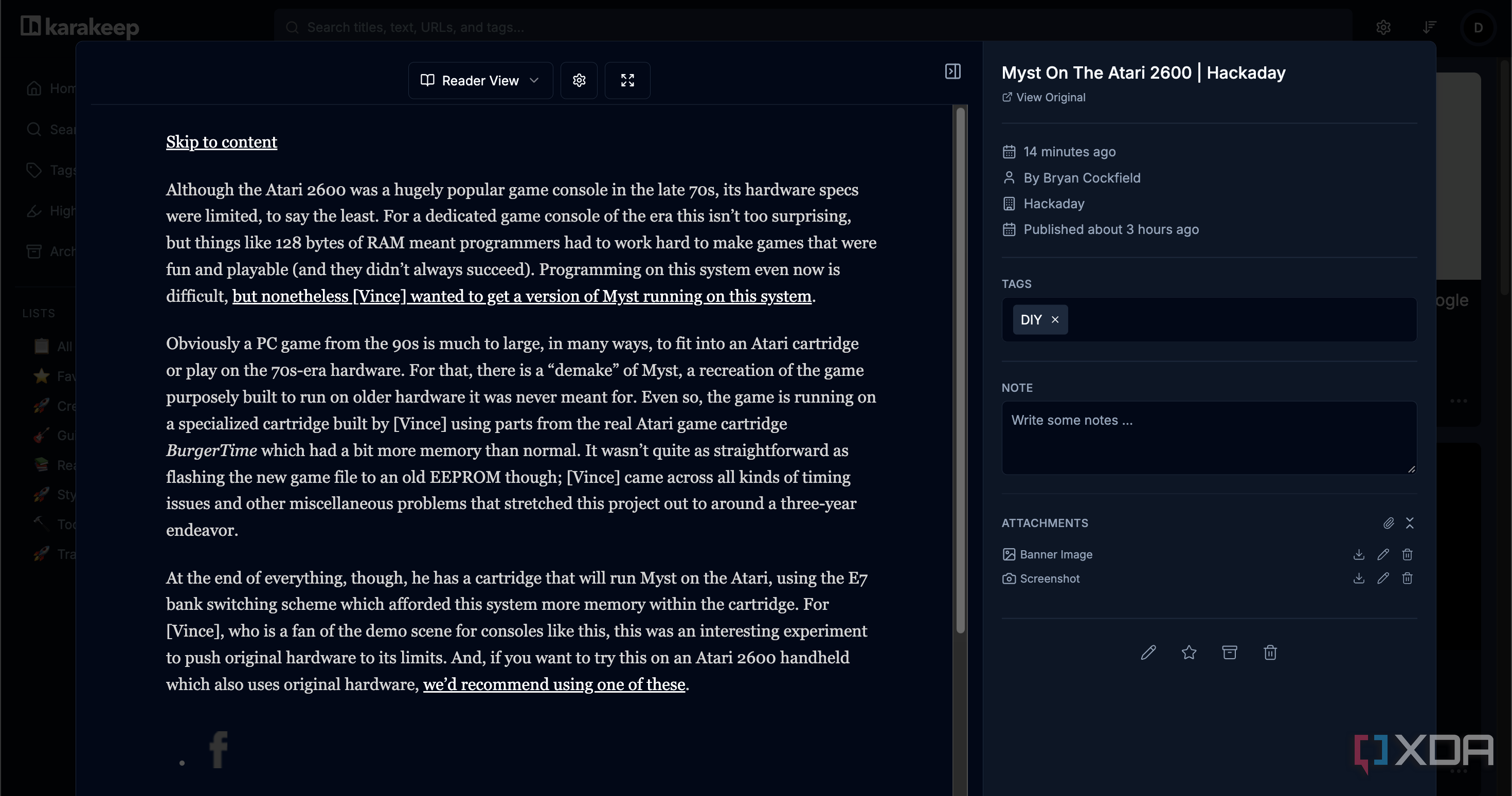Delete the Screenshot attachment

(x=1407, y=578)
